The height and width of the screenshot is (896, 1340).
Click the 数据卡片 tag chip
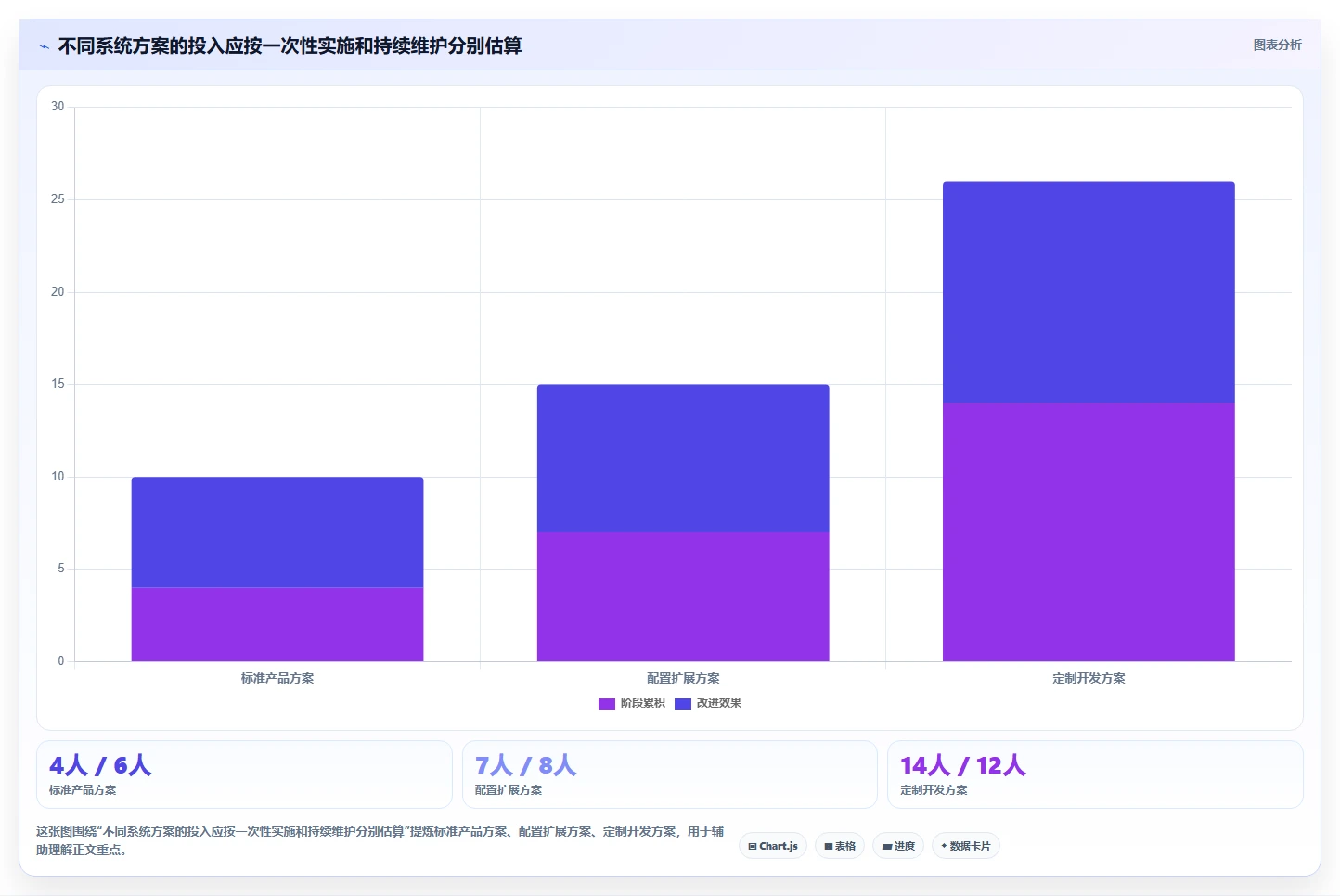(x=965, y=846)
